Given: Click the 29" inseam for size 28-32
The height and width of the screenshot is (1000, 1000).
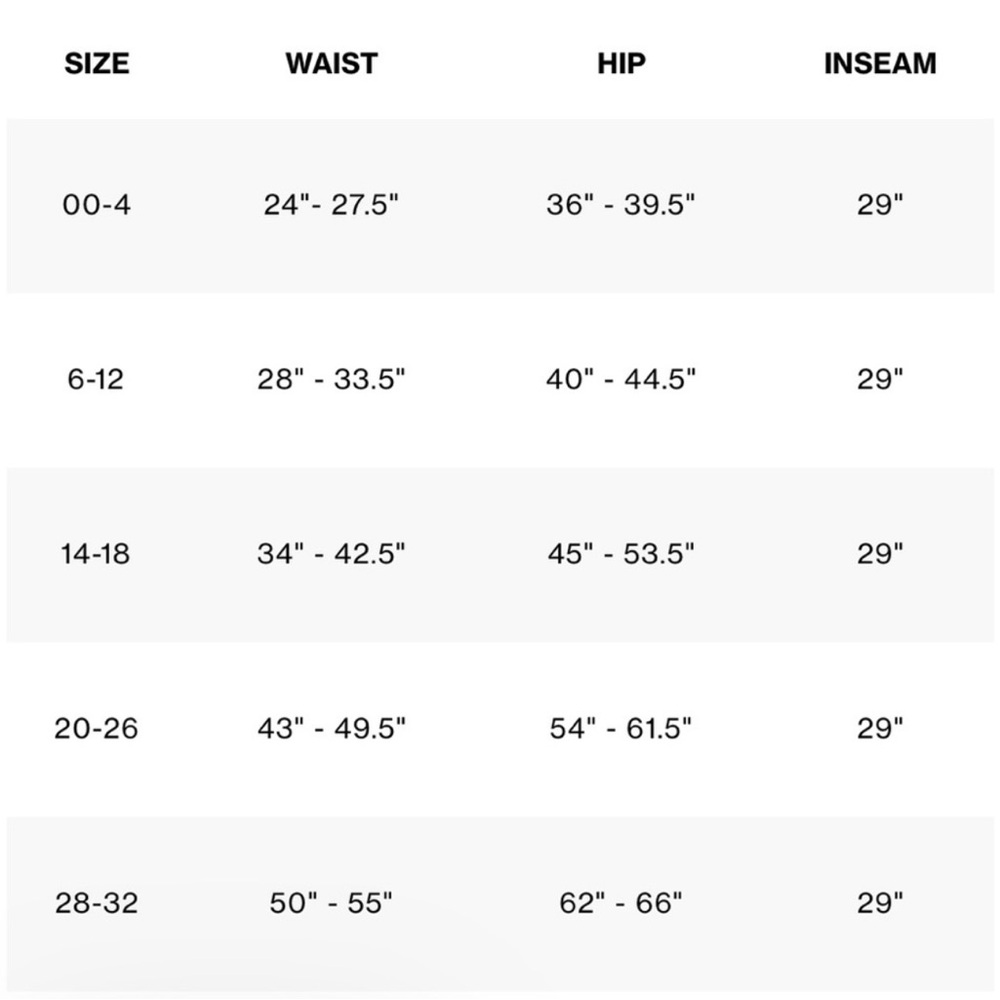Looking at the screenshot, I should 880,903.
